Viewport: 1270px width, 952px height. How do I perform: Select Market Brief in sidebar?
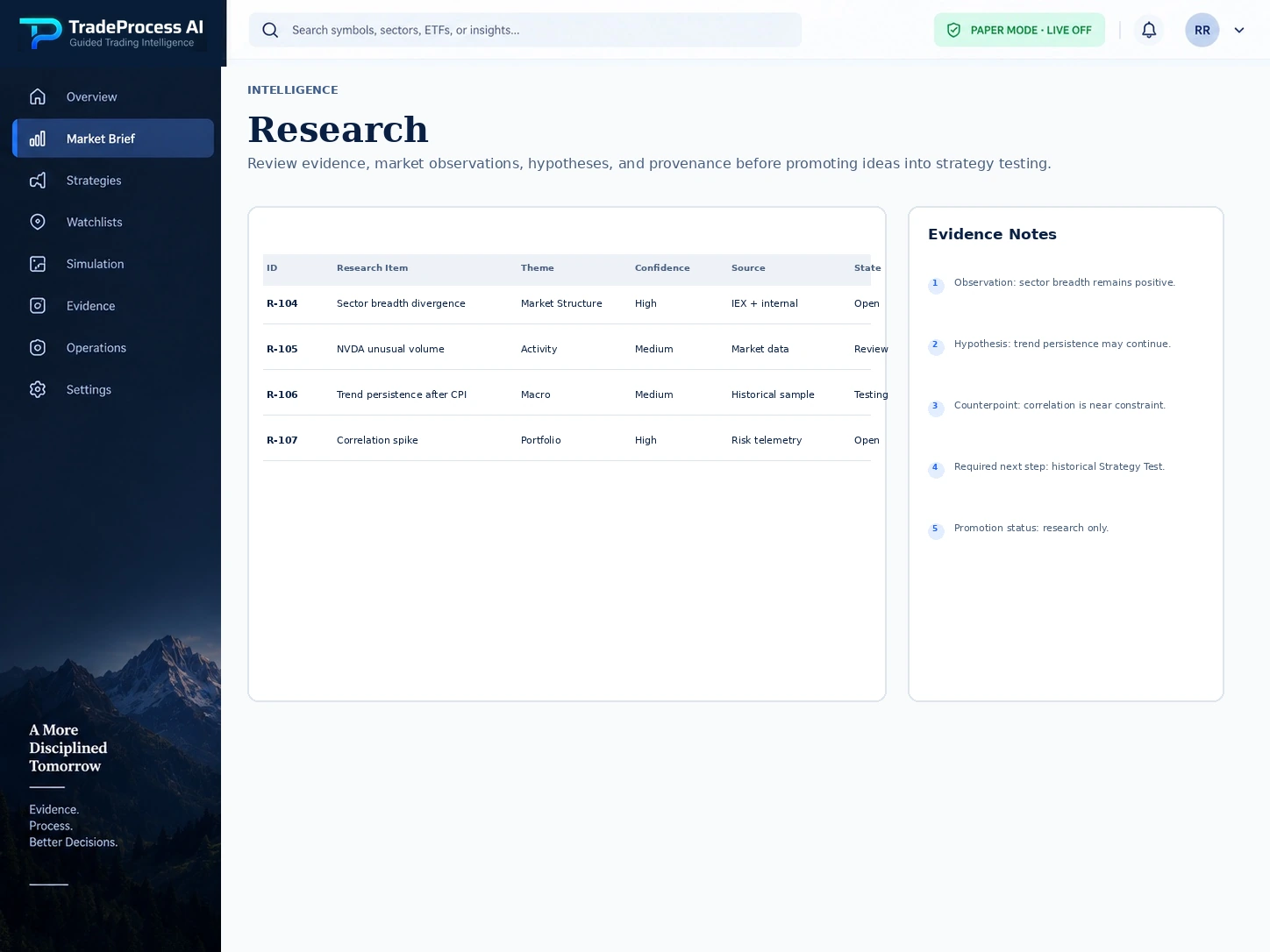113,139
